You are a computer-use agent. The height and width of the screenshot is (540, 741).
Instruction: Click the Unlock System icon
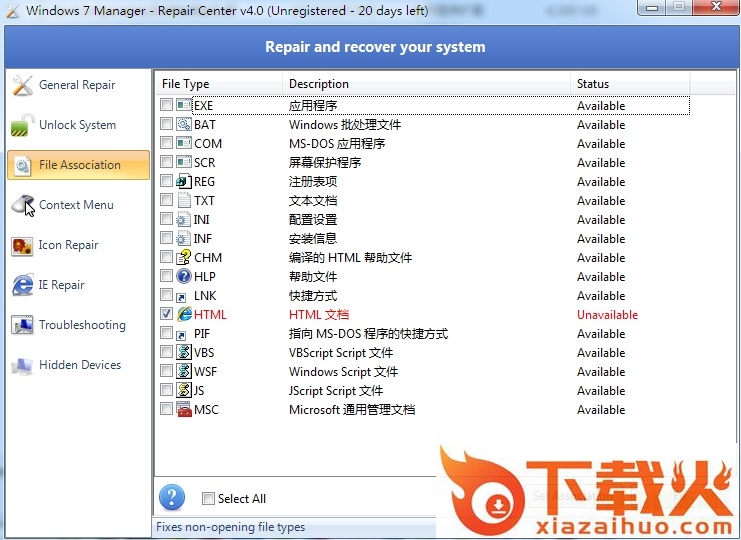click(22, 126)
